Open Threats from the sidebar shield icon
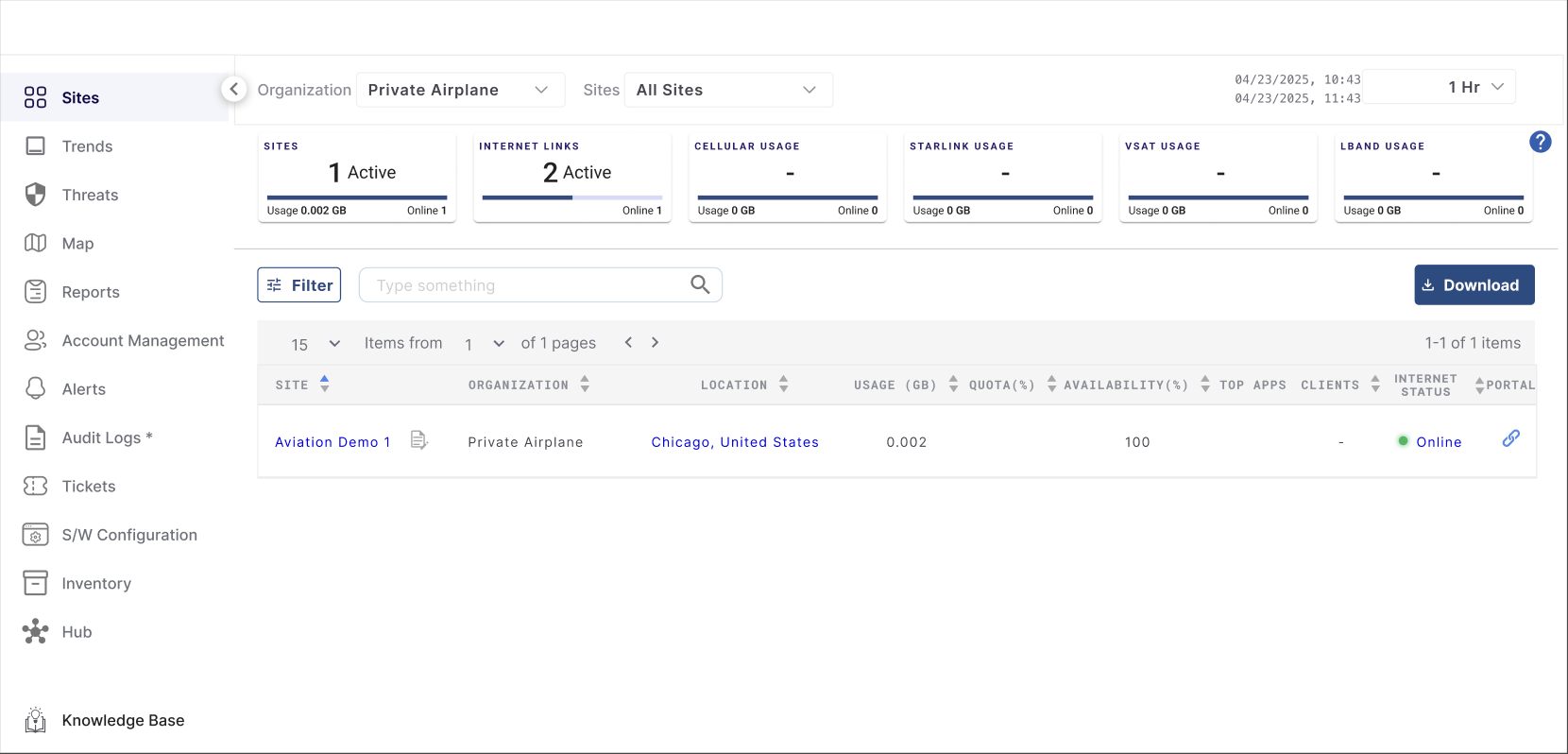 [x=36, y=195]
